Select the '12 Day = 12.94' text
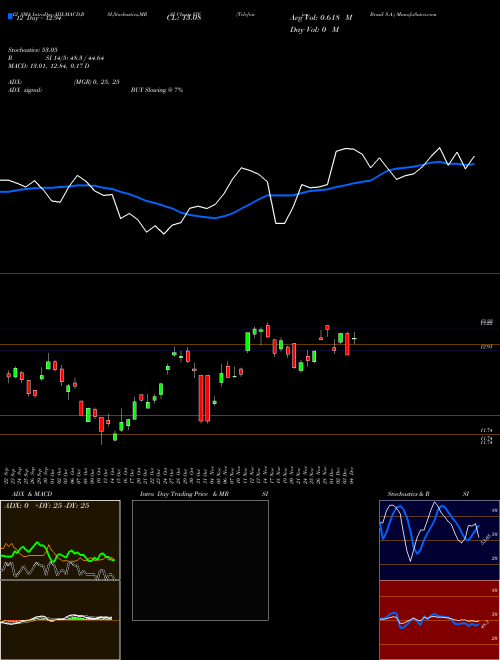 37,18
